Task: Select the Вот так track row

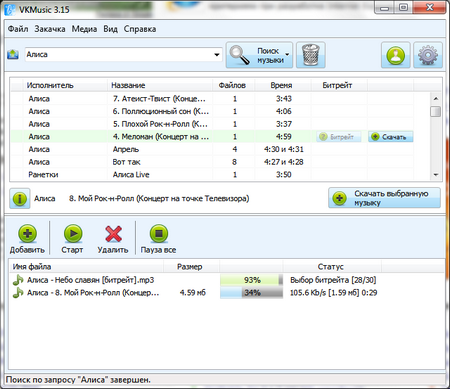Action: tap(212, 162)
